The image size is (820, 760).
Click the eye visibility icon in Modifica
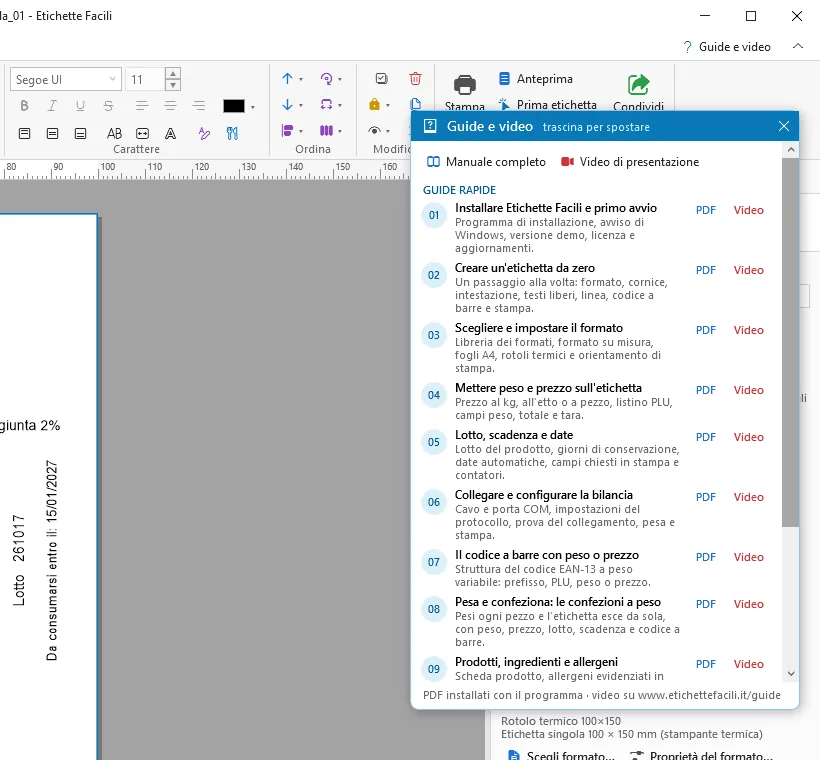pyautogui.click(x=374, y=130)
